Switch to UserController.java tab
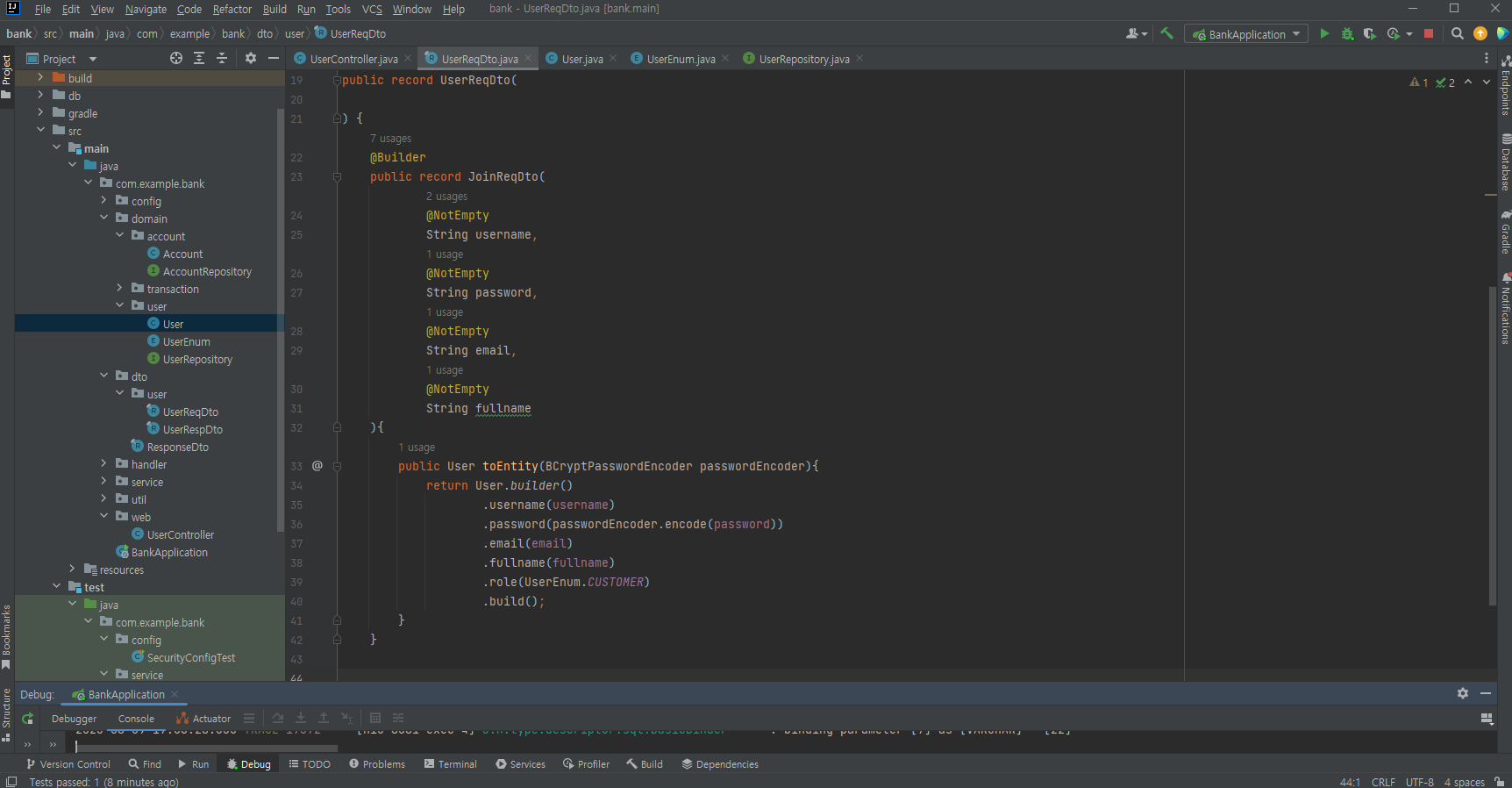Viewport: 1512px width, 788px height. 353,59
